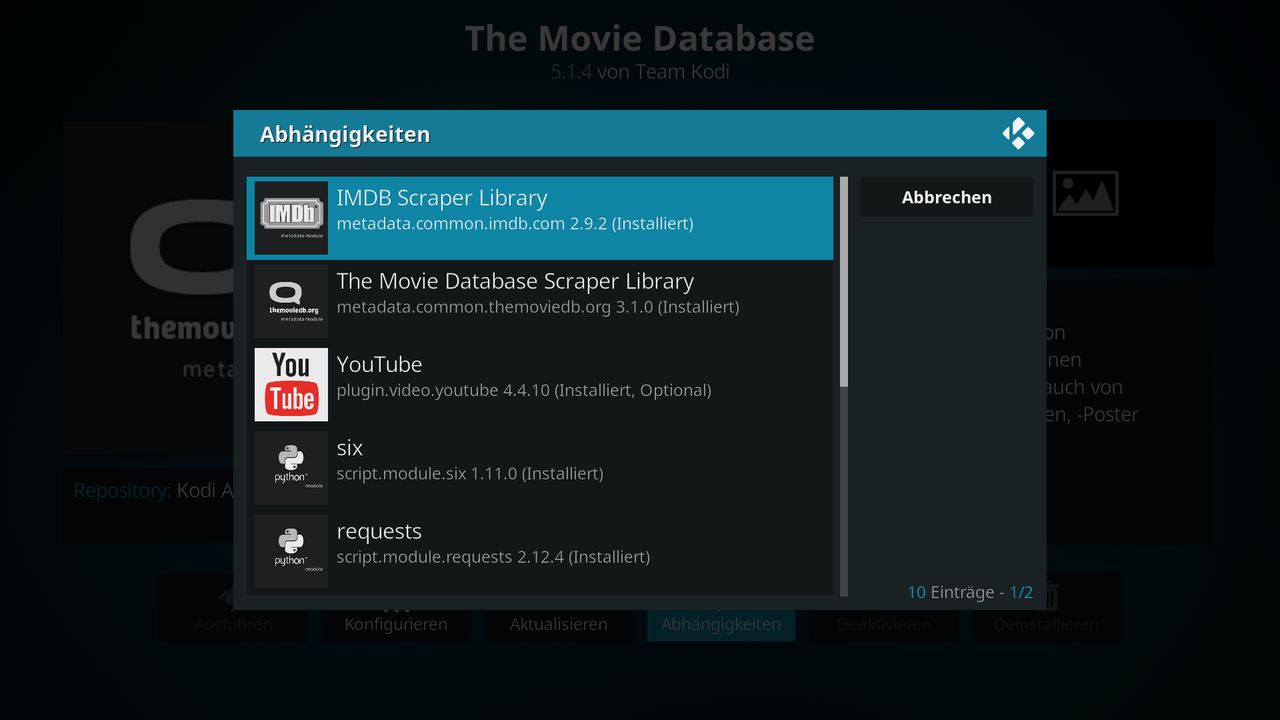Click the 10 Einträge page counter
Viewport: 1280px width, 720px height.
click(970, 592)
